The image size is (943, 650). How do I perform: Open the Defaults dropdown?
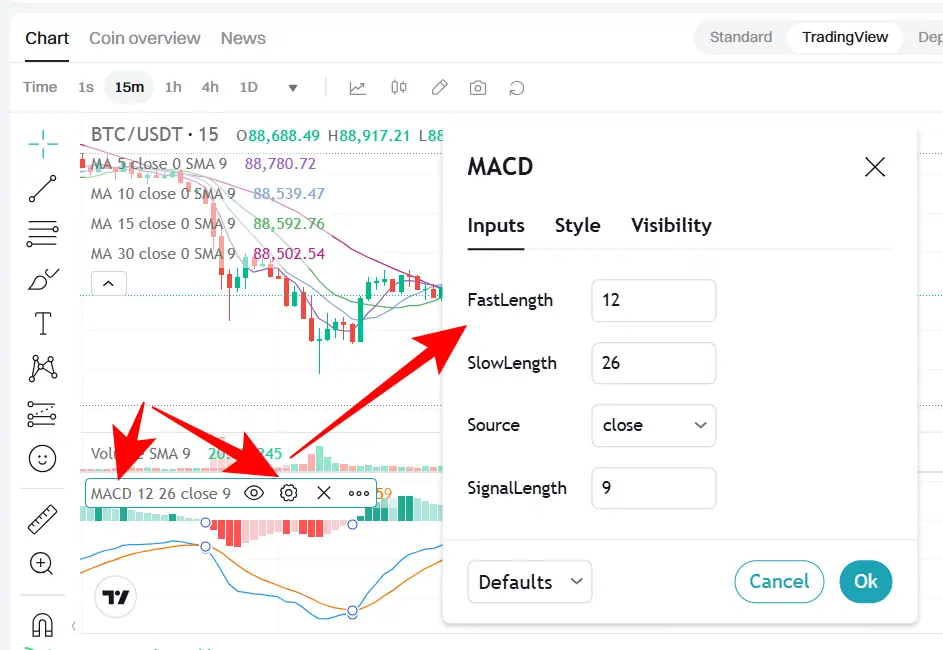click(529, 582)
